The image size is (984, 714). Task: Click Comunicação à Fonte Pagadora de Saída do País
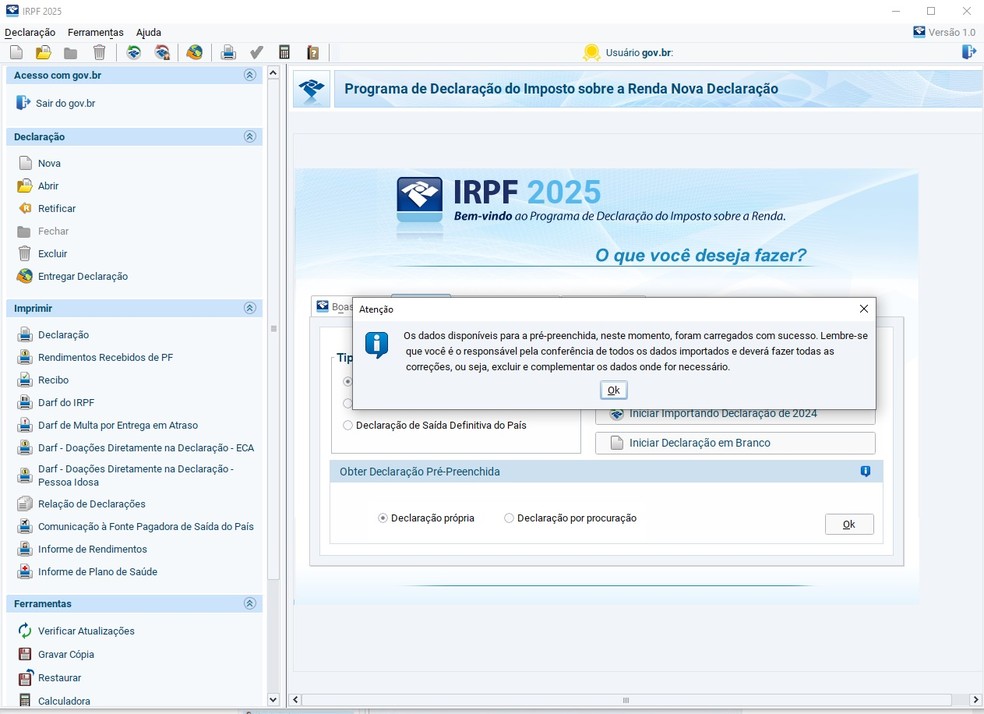point(146,526)
